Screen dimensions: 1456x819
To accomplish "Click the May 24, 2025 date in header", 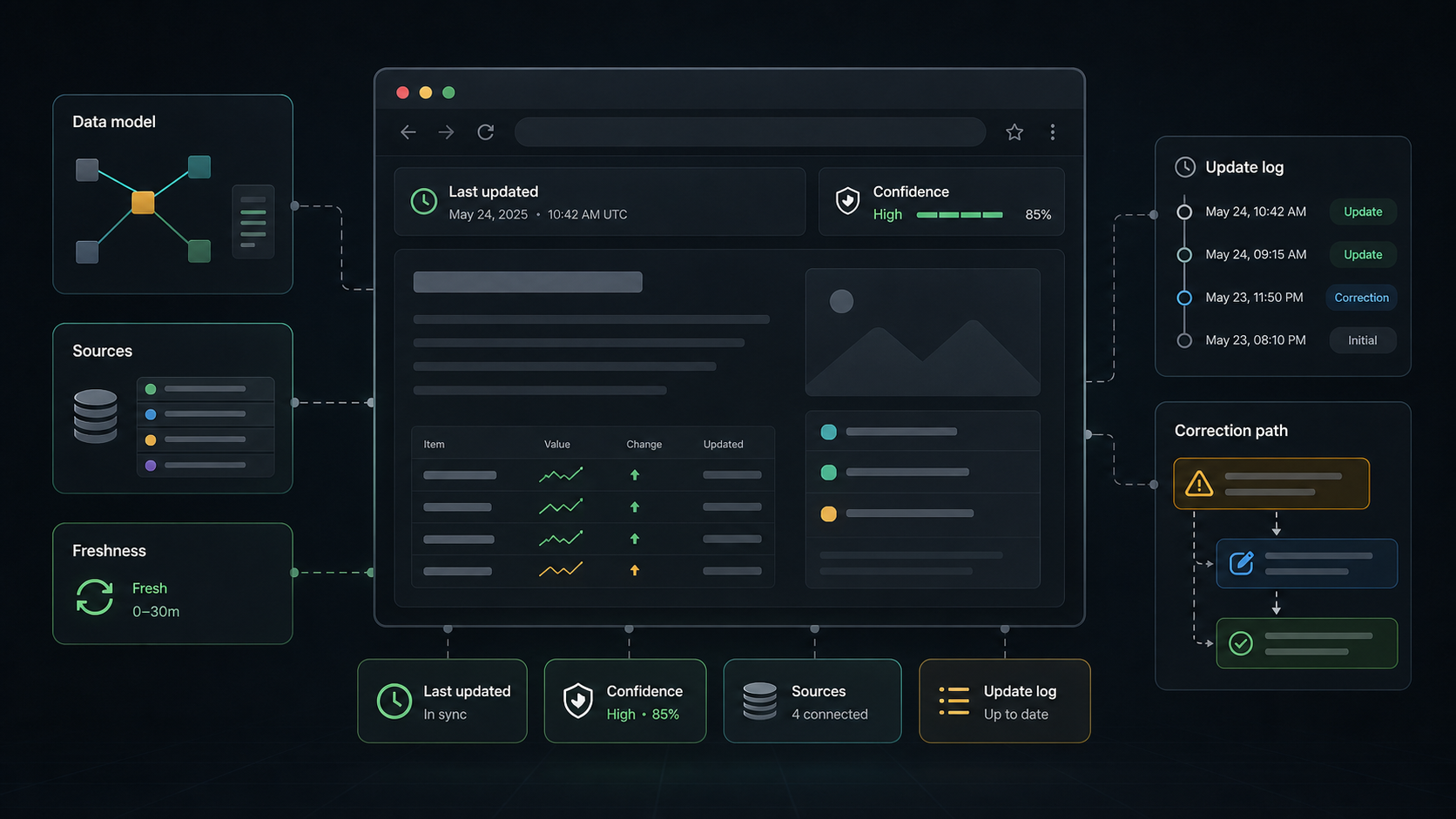I will pos(489,215).
